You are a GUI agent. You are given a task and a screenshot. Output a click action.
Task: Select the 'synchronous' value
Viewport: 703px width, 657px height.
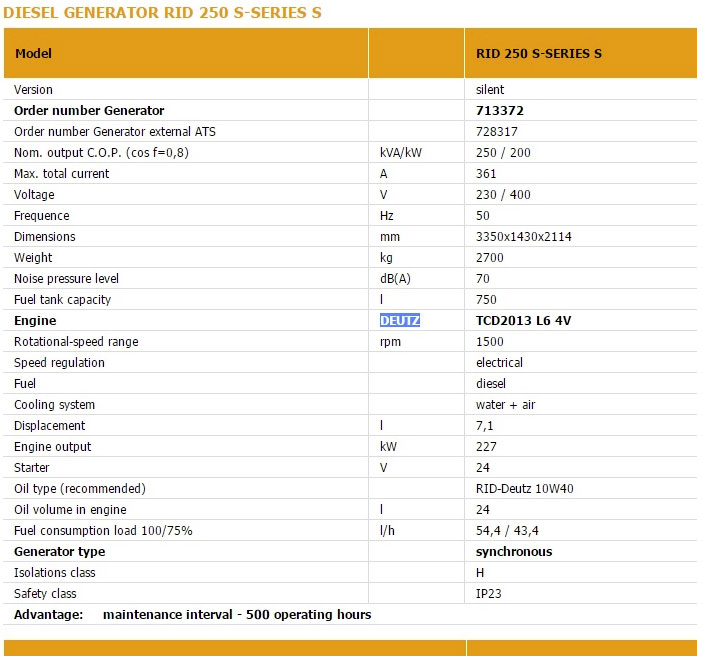(x=514, y=552)
